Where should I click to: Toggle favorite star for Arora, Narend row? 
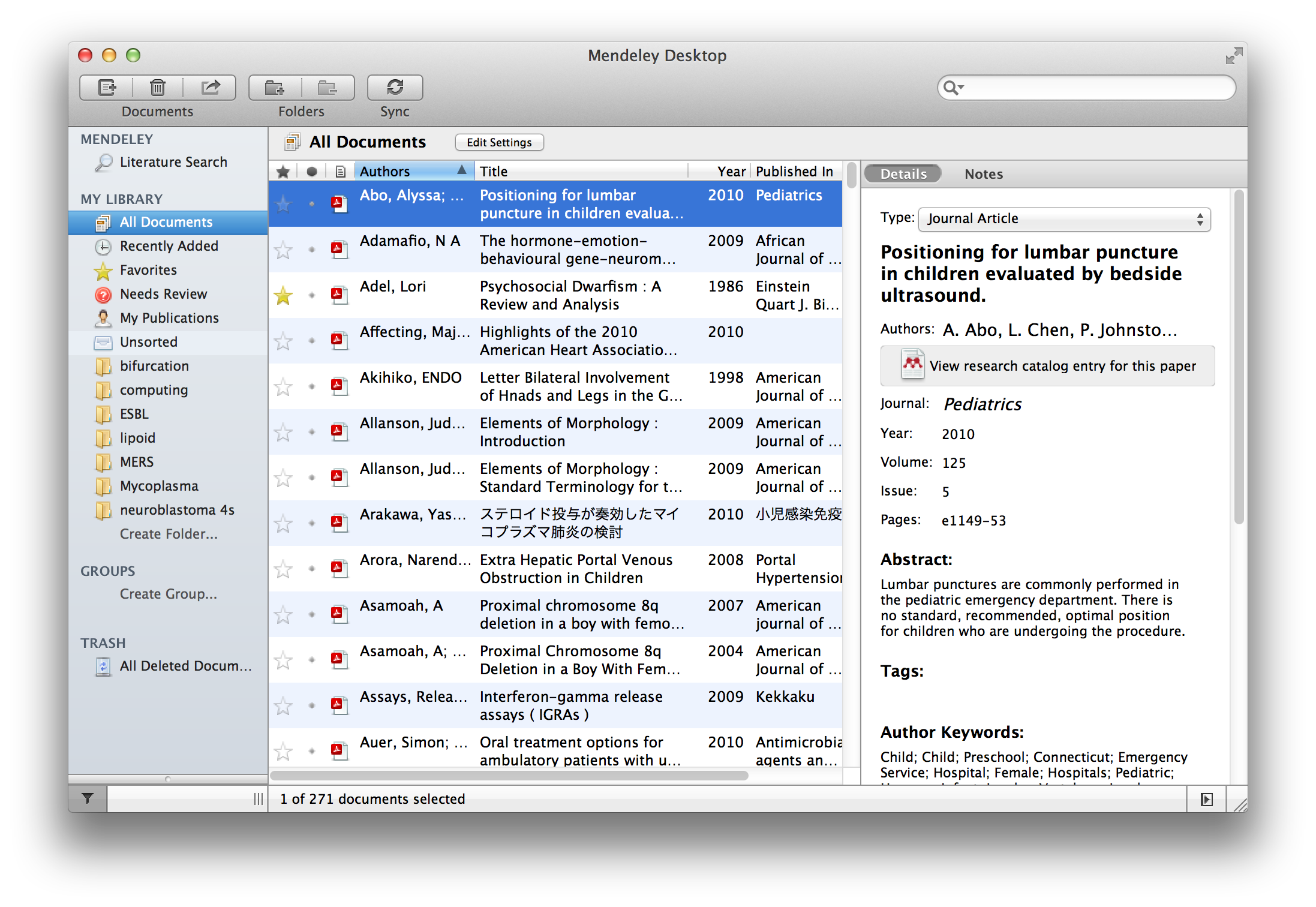283,569
